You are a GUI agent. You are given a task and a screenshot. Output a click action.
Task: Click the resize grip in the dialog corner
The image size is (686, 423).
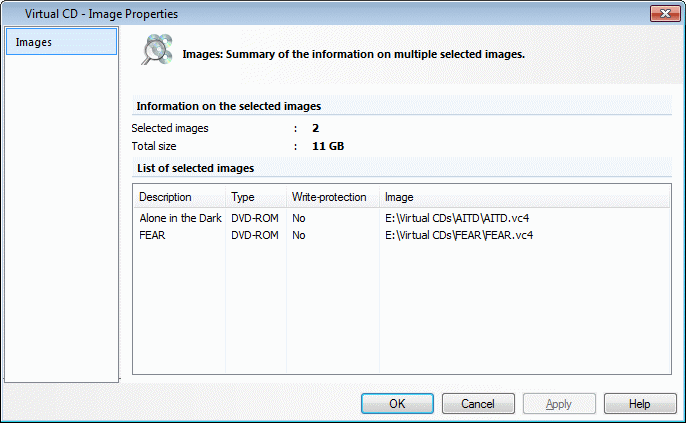click(x=679, y=416)
